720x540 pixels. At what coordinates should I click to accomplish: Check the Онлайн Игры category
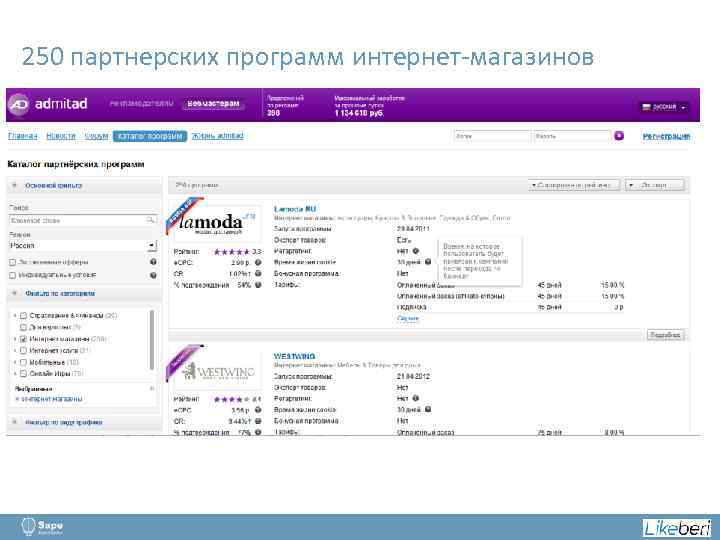click(x=23, y=374)
